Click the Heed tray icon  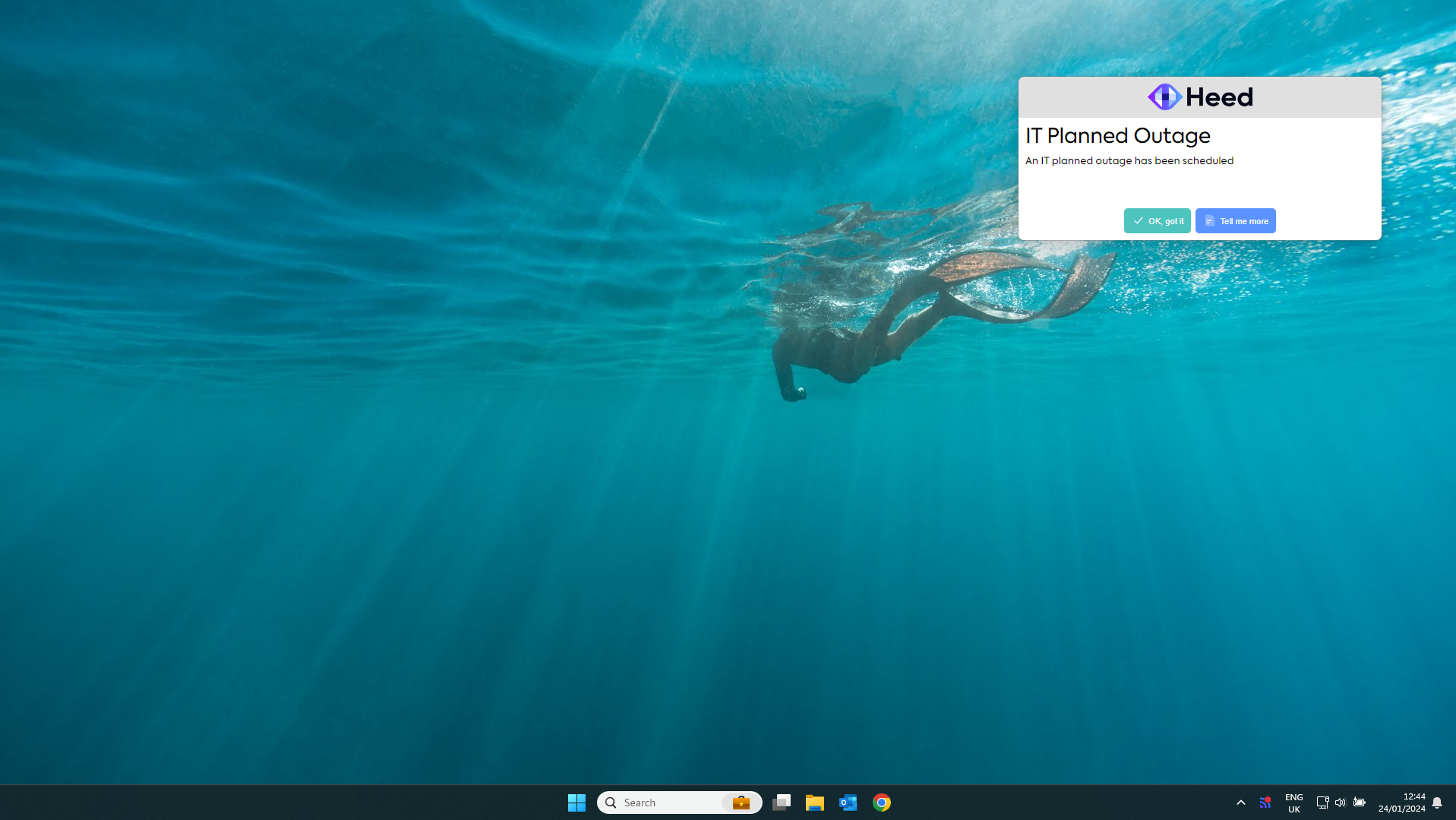(x=1265, y=803)
